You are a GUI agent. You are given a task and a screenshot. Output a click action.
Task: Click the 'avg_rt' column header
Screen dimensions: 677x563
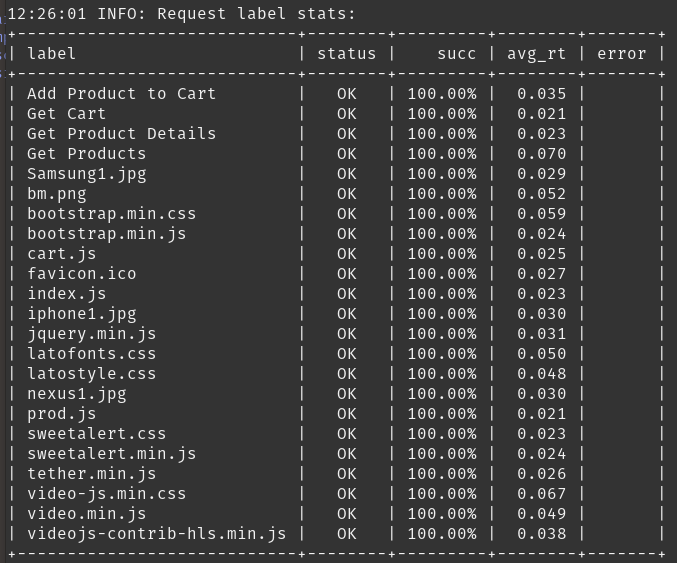pyautogui.click(x=536, y=54)
